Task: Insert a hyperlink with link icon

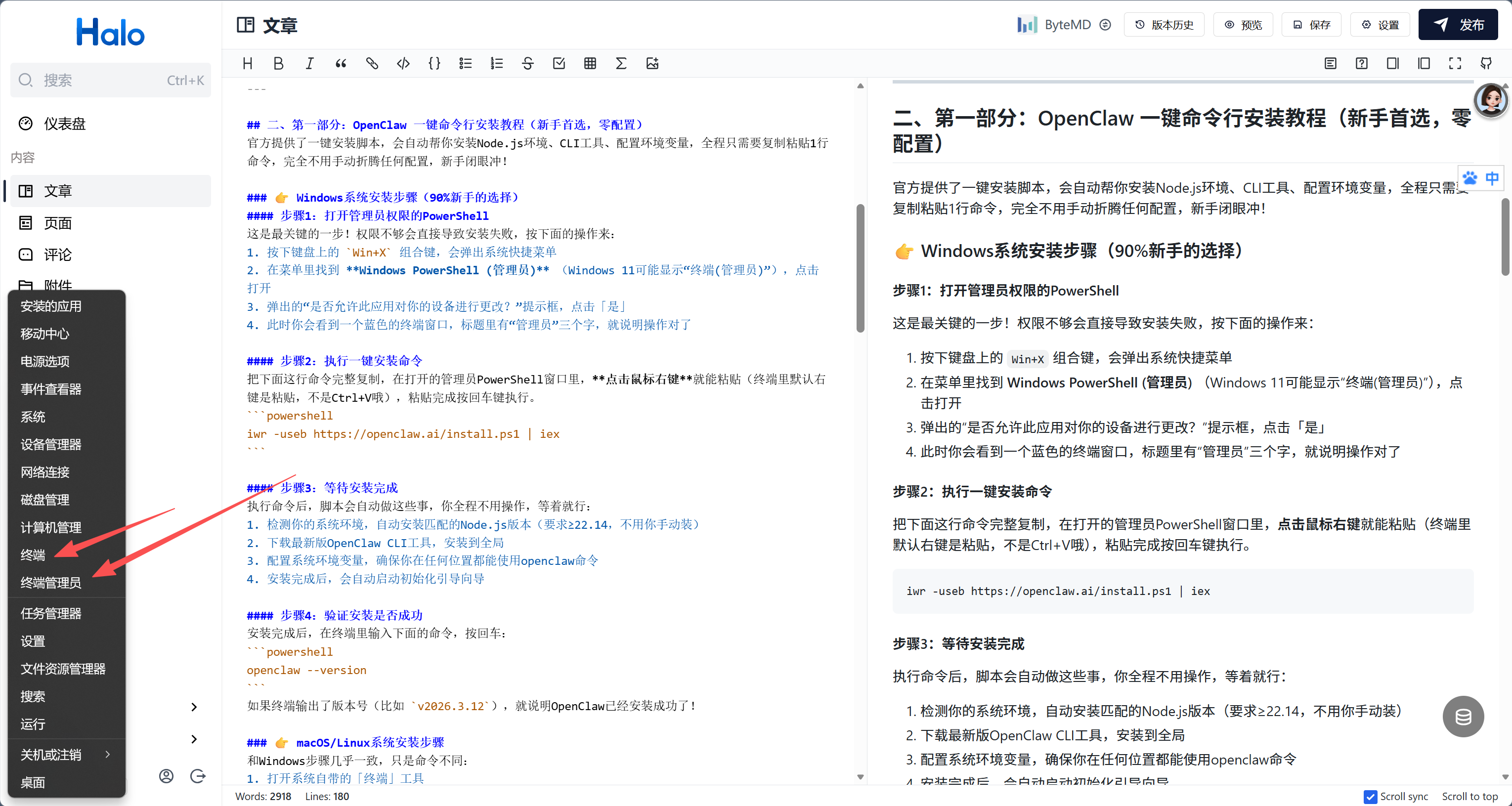Action: point(372,63)
